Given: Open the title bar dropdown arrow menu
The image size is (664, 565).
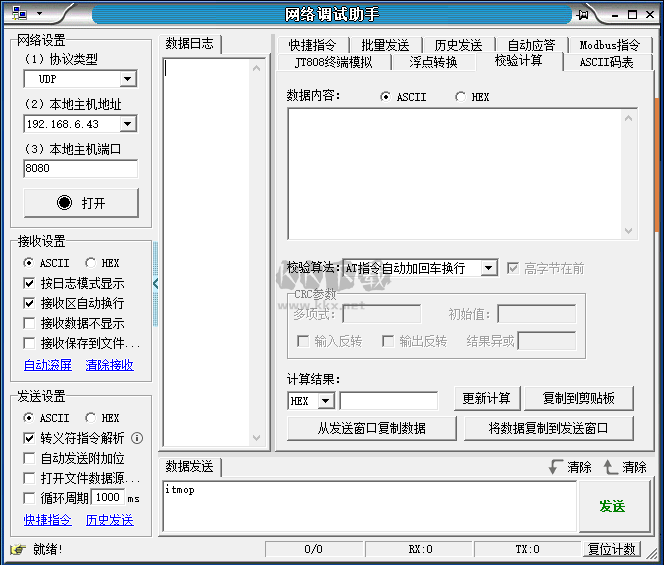Looking at the screenshot, I should [x=39, y=14].
